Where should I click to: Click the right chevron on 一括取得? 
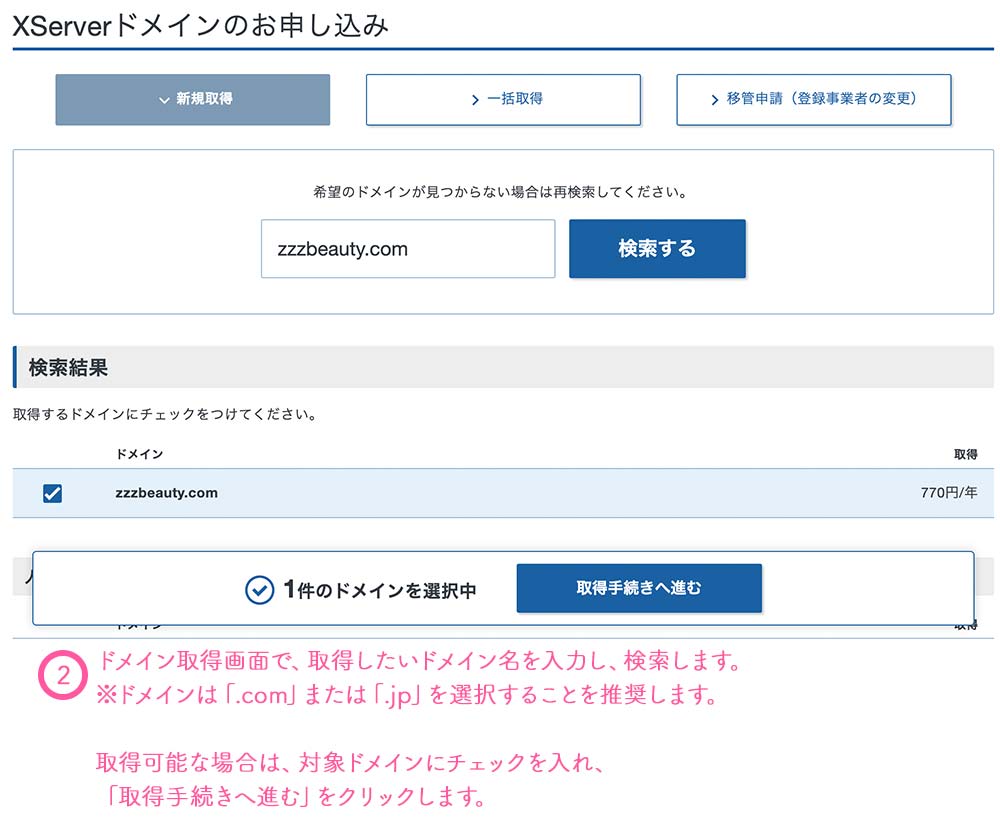(475, 100)
